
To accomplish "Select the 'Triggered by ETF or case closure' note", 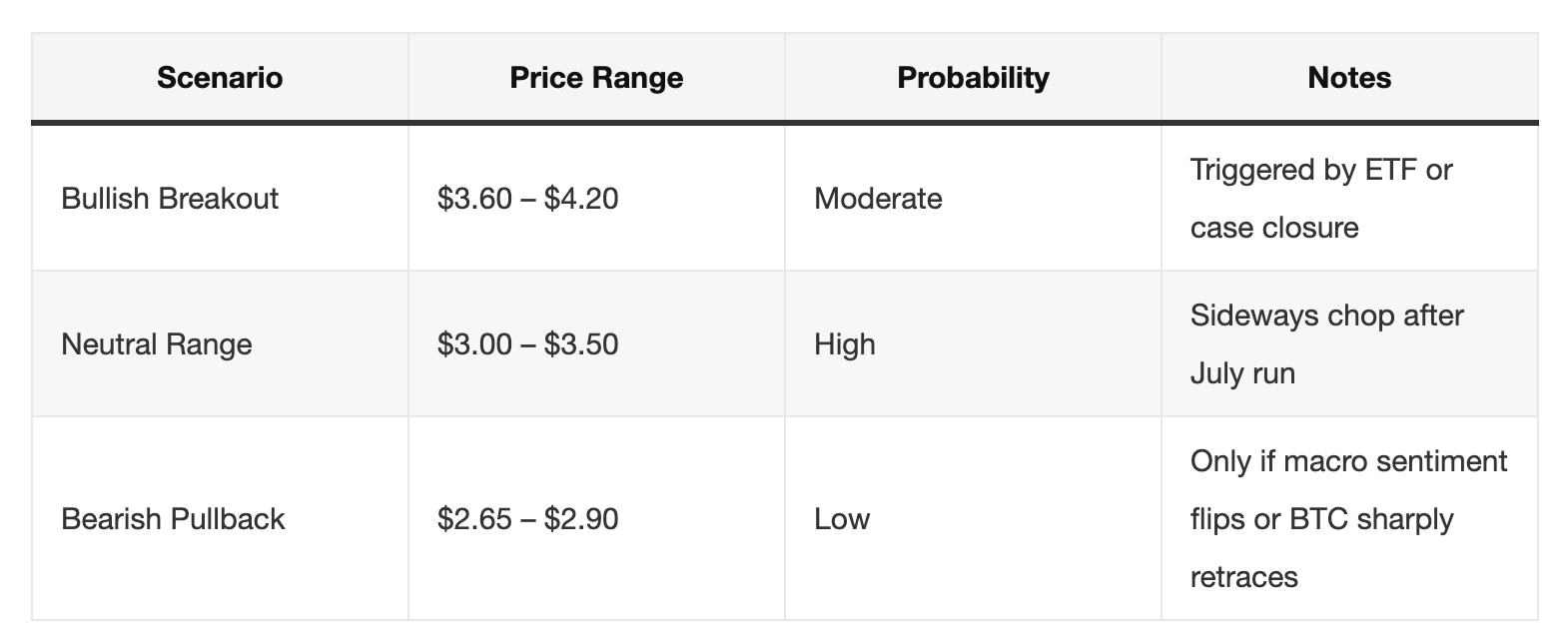I will point(1320,199).
